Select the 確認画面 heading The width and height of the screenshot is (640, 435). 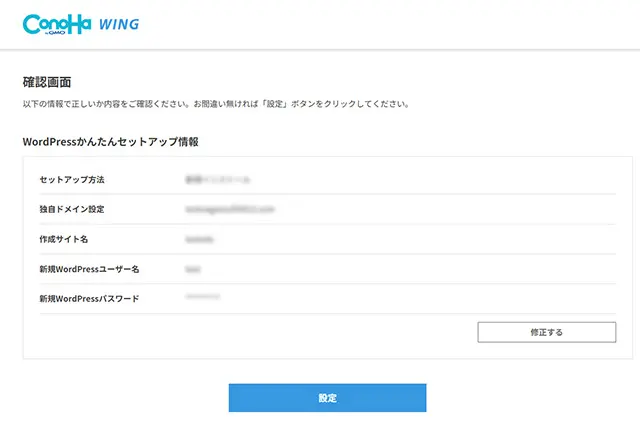pyautogui.click(x=47, y=81)
